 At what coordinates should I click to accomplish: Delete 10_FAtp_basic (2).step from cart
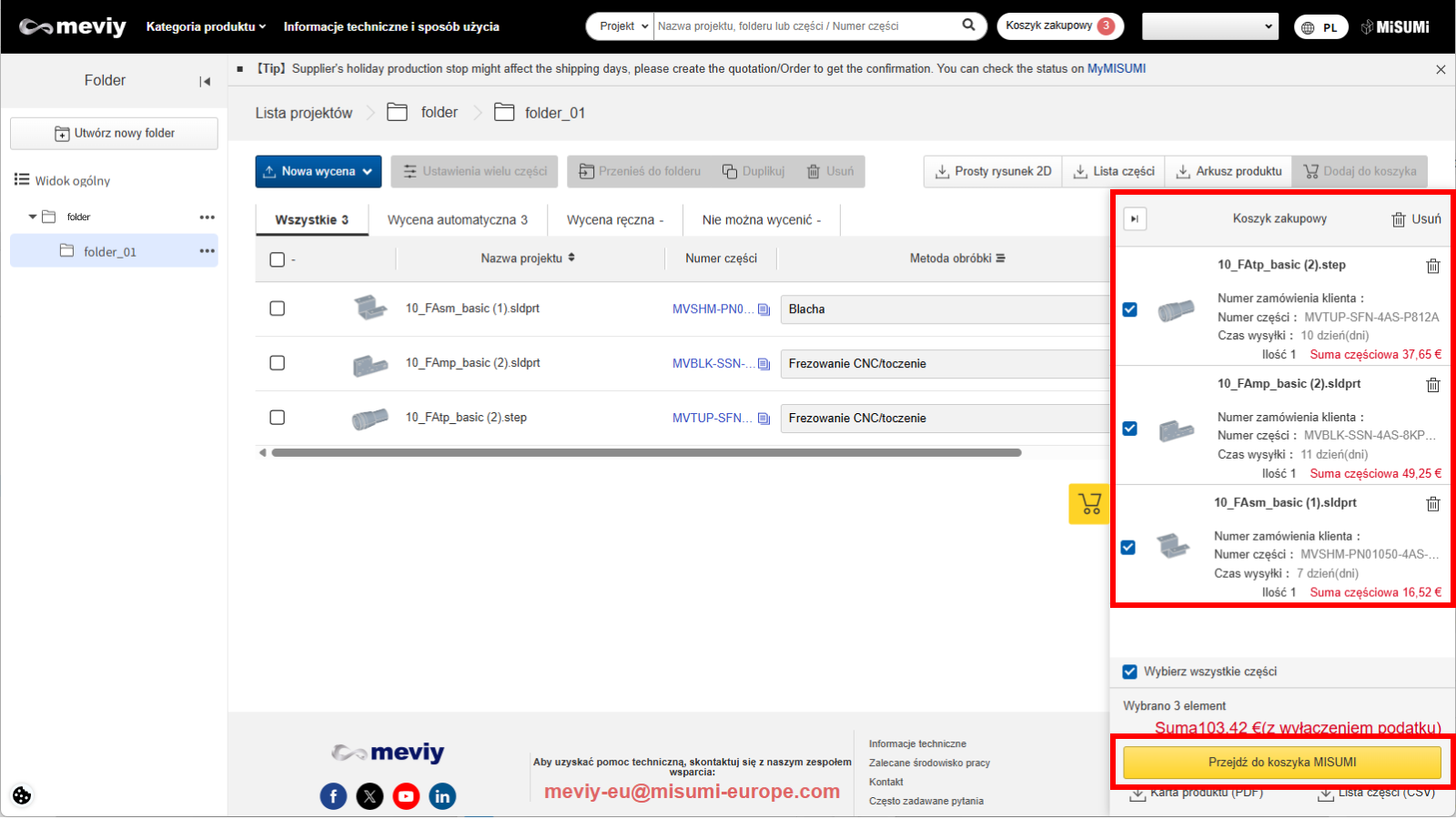tap(1432, 266)
